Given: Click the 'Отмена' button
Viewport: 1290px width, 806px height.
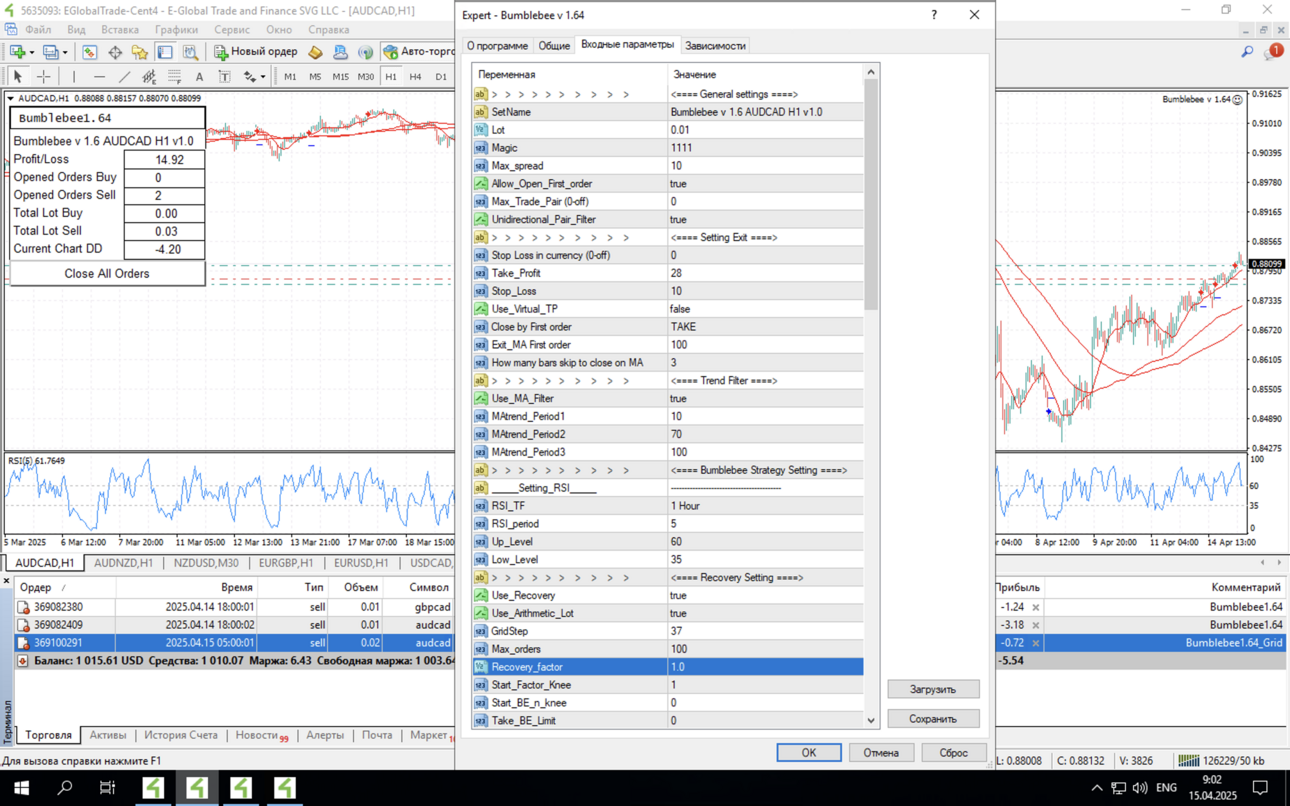Looking at the screenshot, I should [881, 753].
